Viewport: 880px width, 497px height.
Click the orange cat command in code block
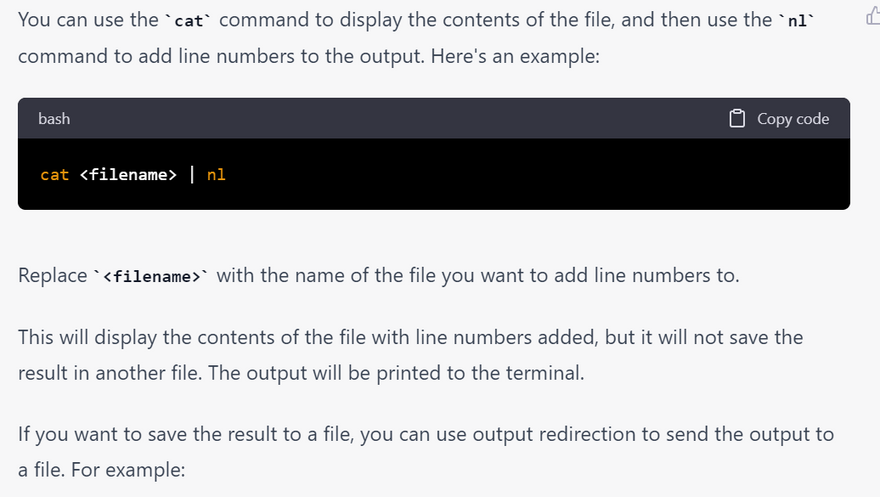click(54, 175)
